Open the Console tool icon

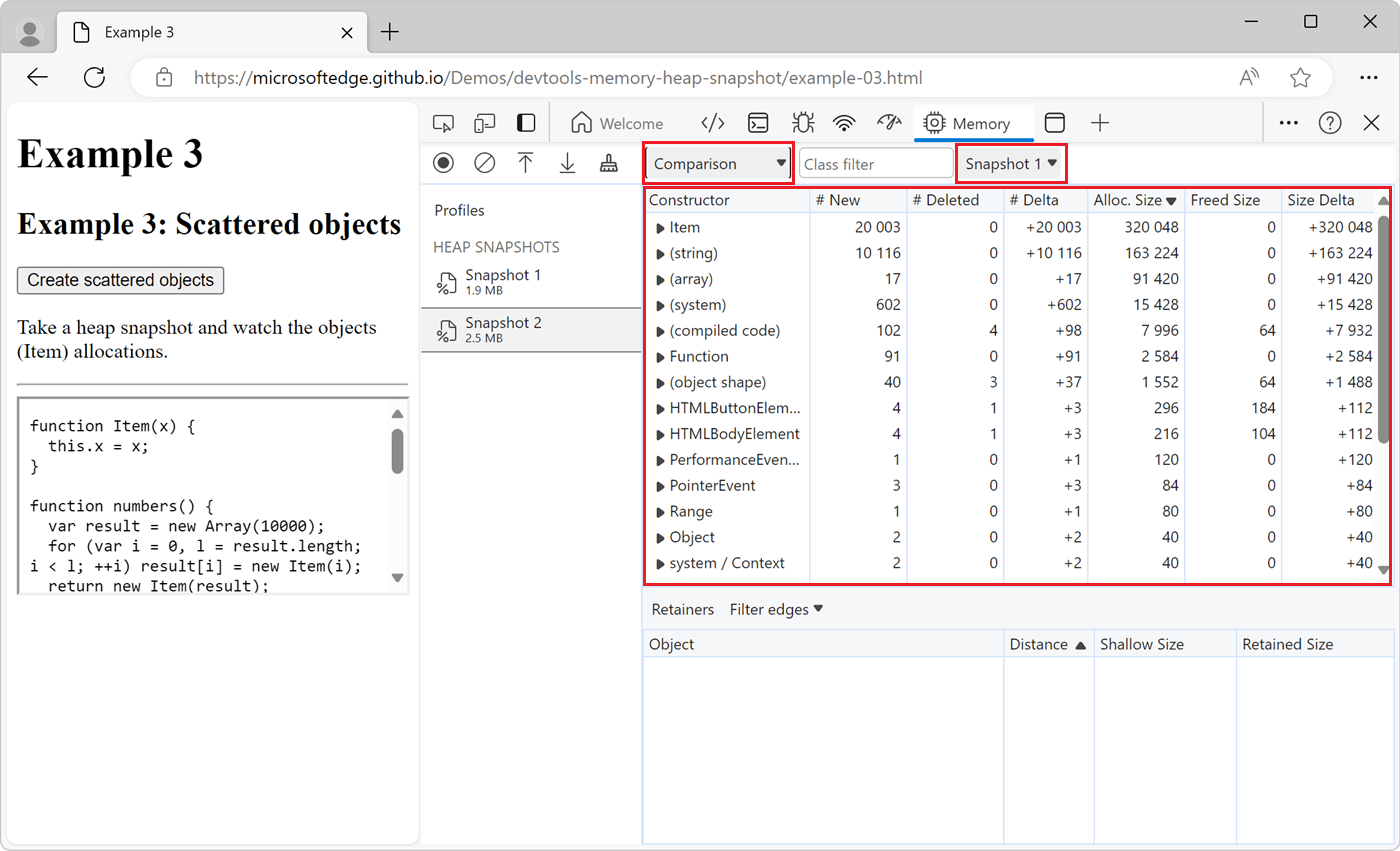(756, 122)
